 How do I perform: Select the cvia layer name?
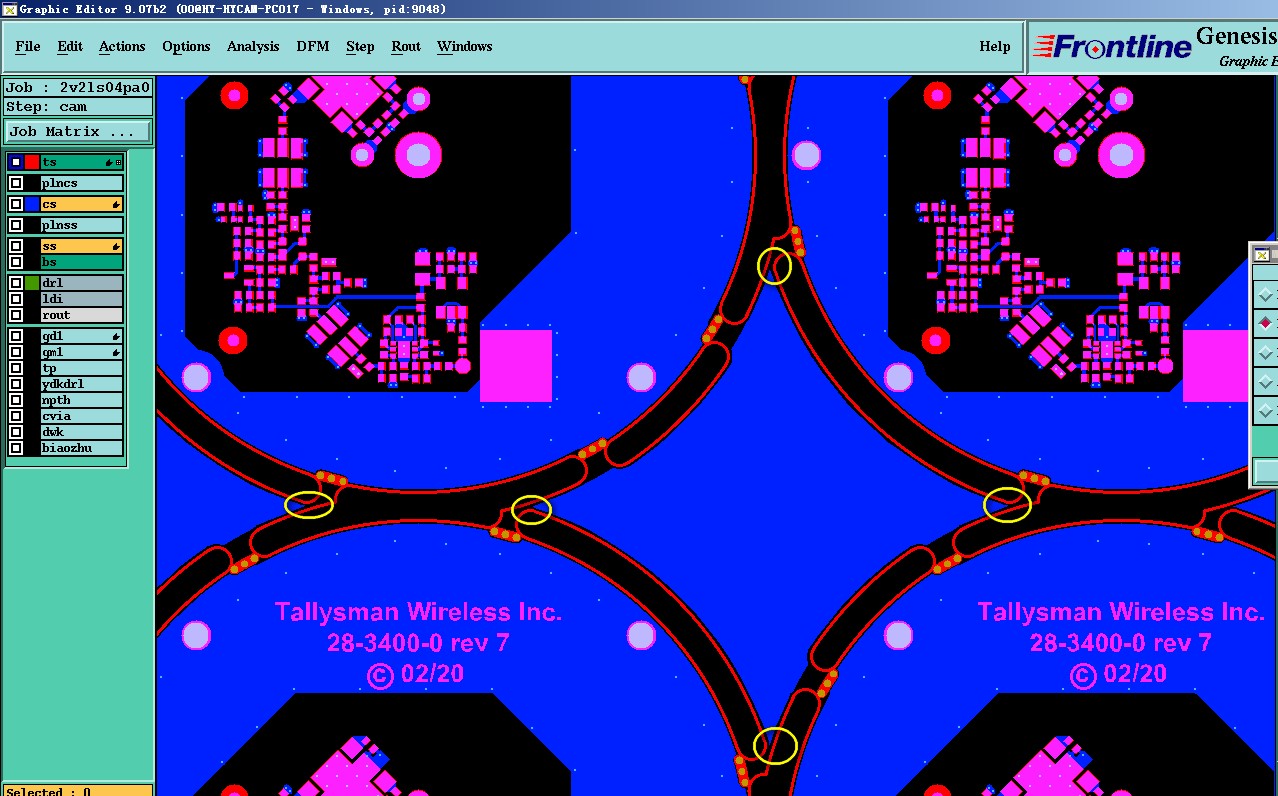click(x=82, y=416)
